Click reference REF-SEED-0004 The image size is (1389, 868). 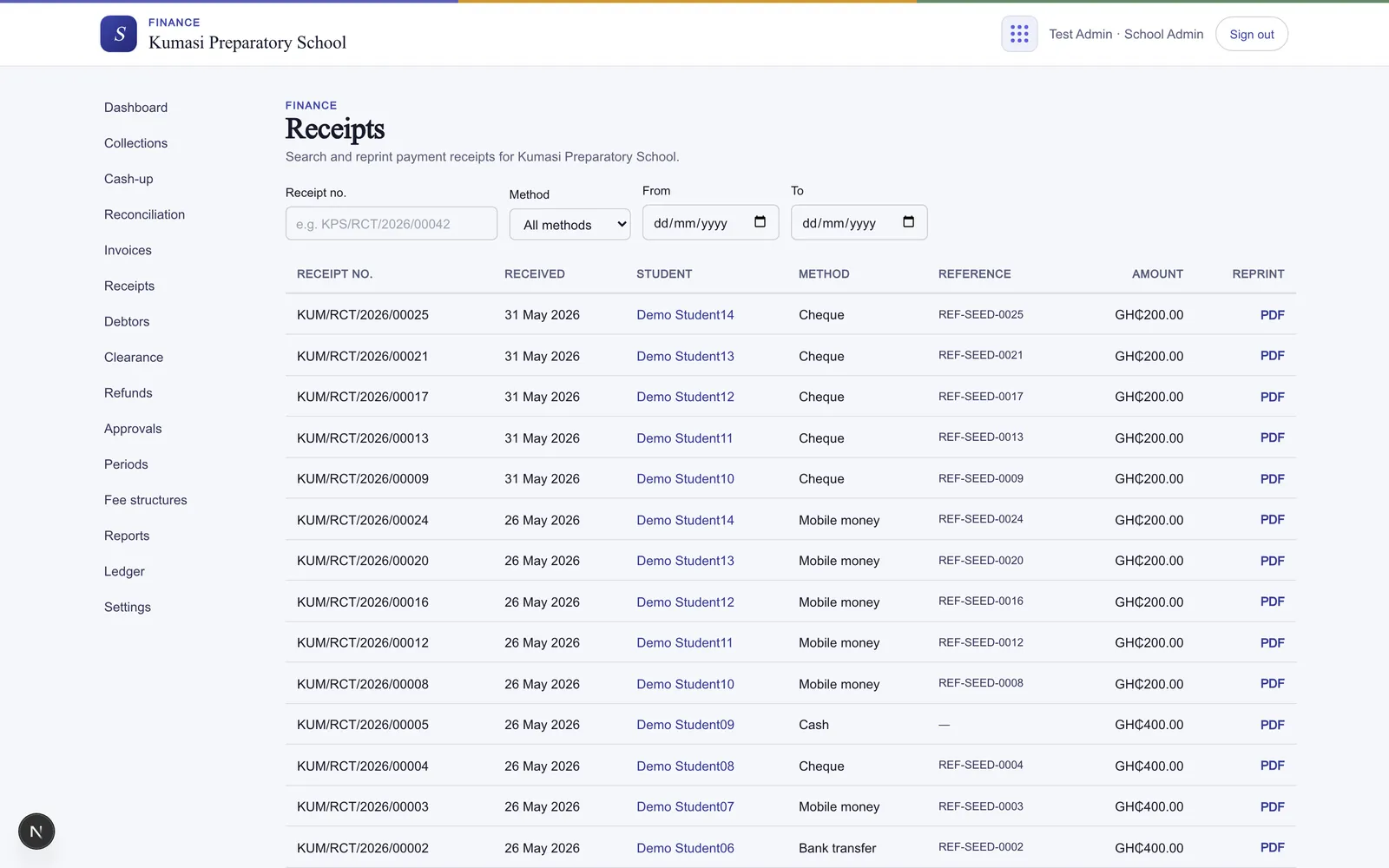click(x=981, y=766)
